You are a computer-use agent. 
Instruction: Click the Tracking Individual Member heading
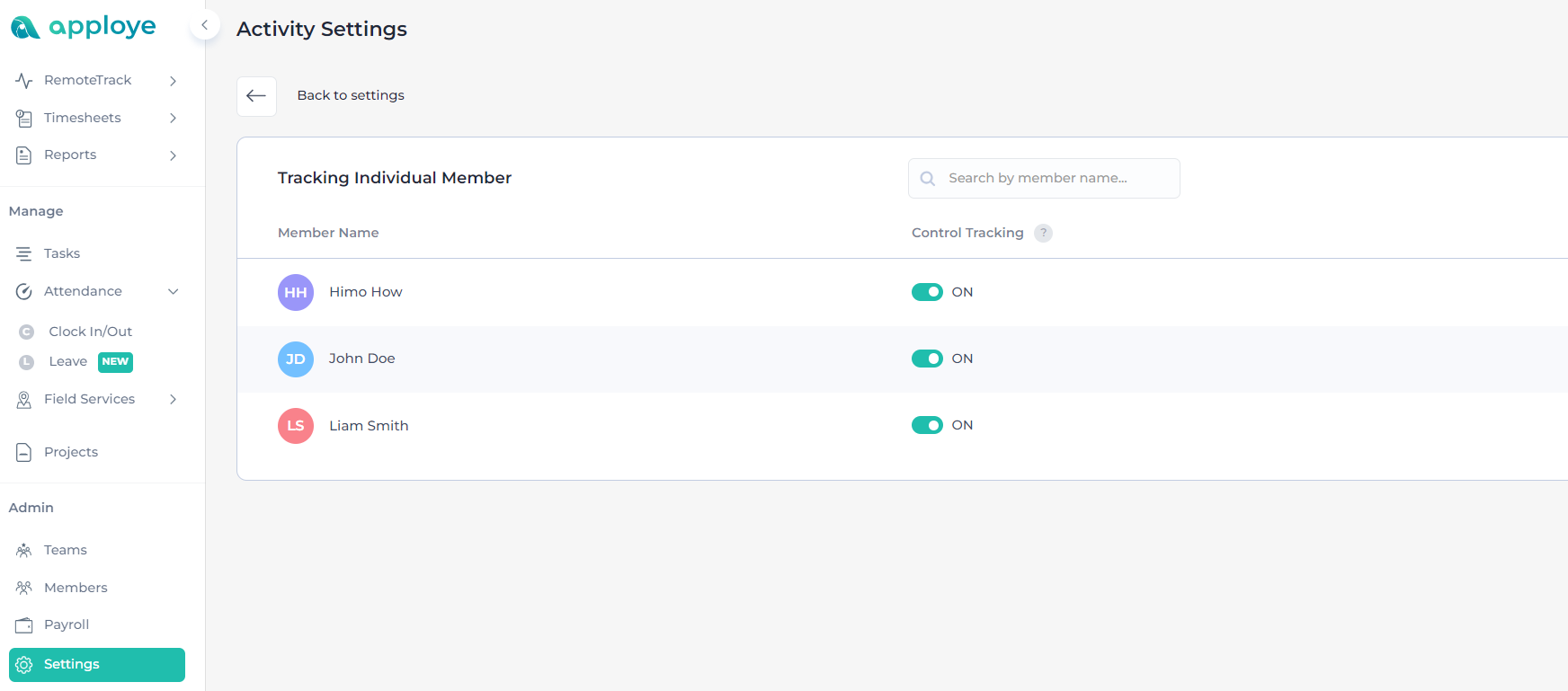(395, 178)
